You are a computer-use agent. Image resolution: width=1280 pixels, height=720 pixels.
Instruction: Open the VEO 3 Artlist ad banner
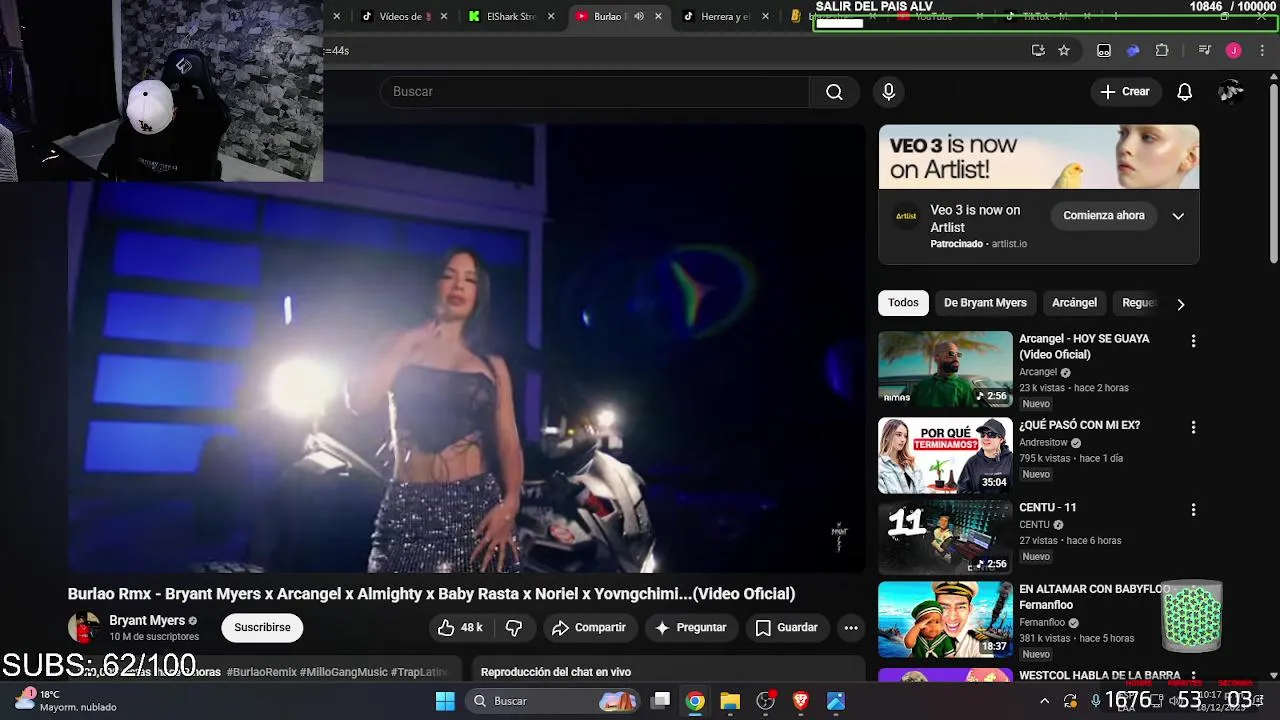pos(1039,157)
